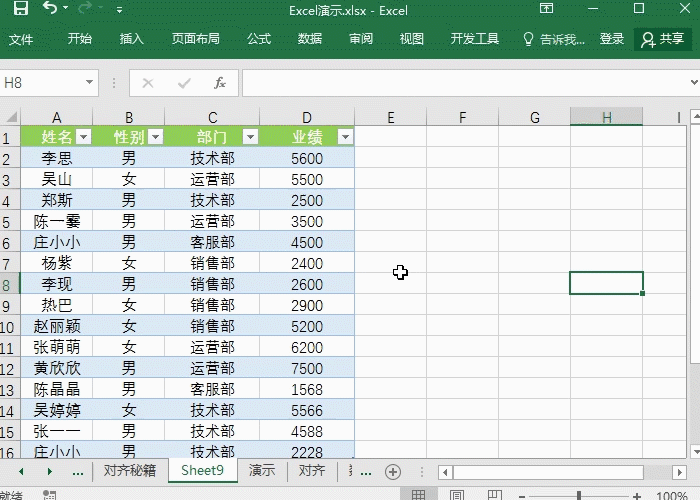Click the add new sheet plus icon
Image resolution: width=700 pixels, height=500 pixels.
click(393, 471)
